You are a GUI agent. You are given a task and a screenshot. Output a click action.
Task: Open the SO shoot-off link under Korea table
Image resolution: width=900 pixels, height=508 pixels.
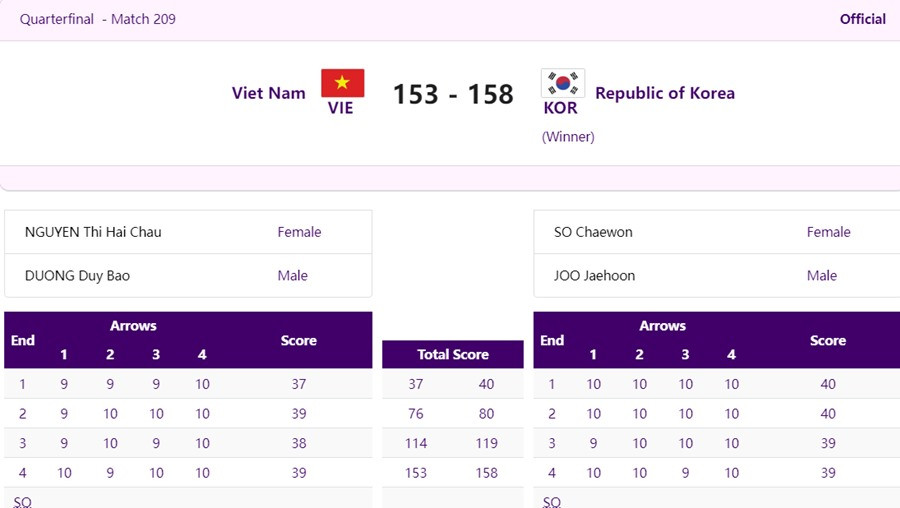tap(552, 501)
